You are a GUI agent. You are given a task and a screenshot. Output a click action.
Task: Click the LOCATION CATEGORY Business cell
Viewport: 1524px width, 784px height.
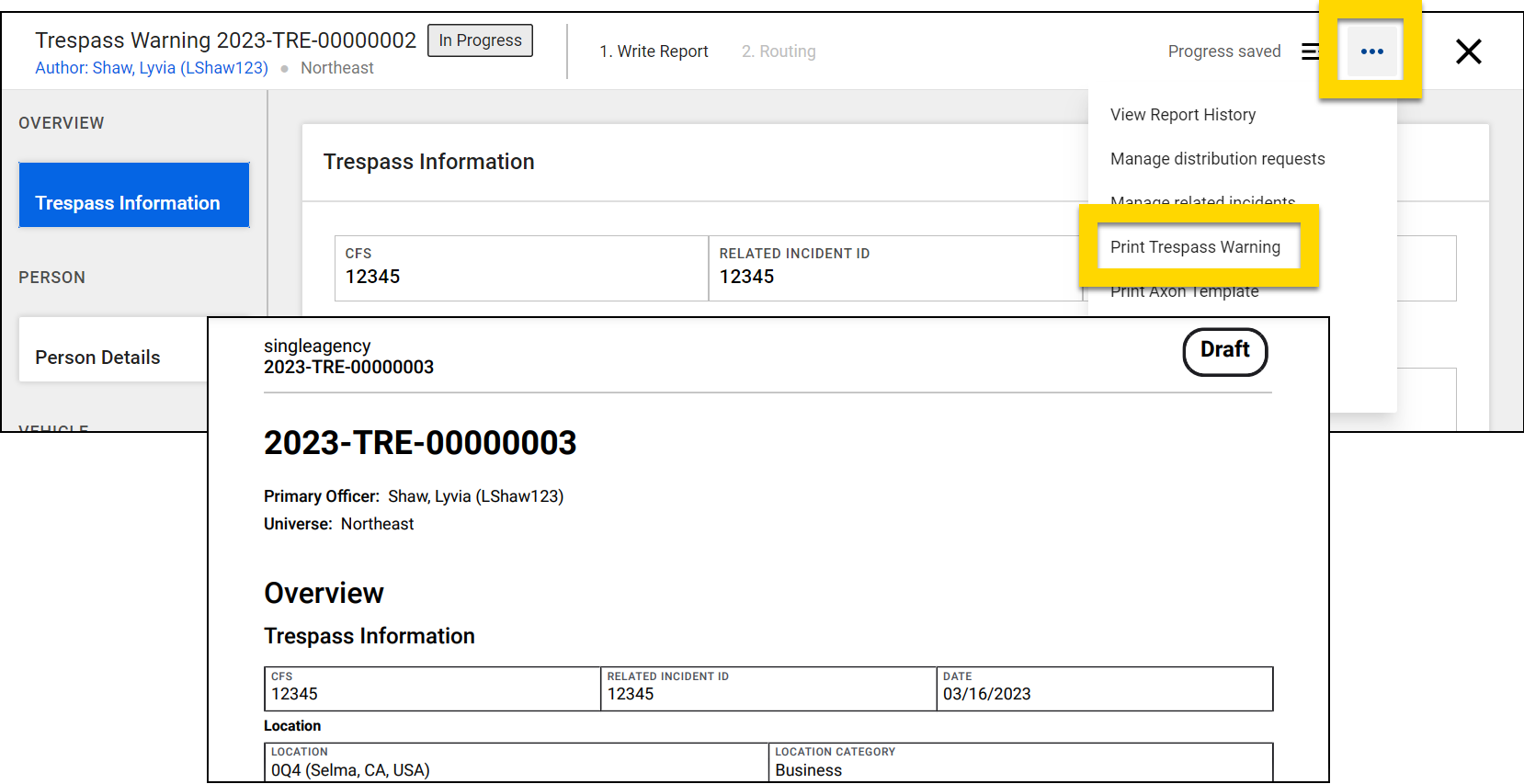(x=1020, y=762)
